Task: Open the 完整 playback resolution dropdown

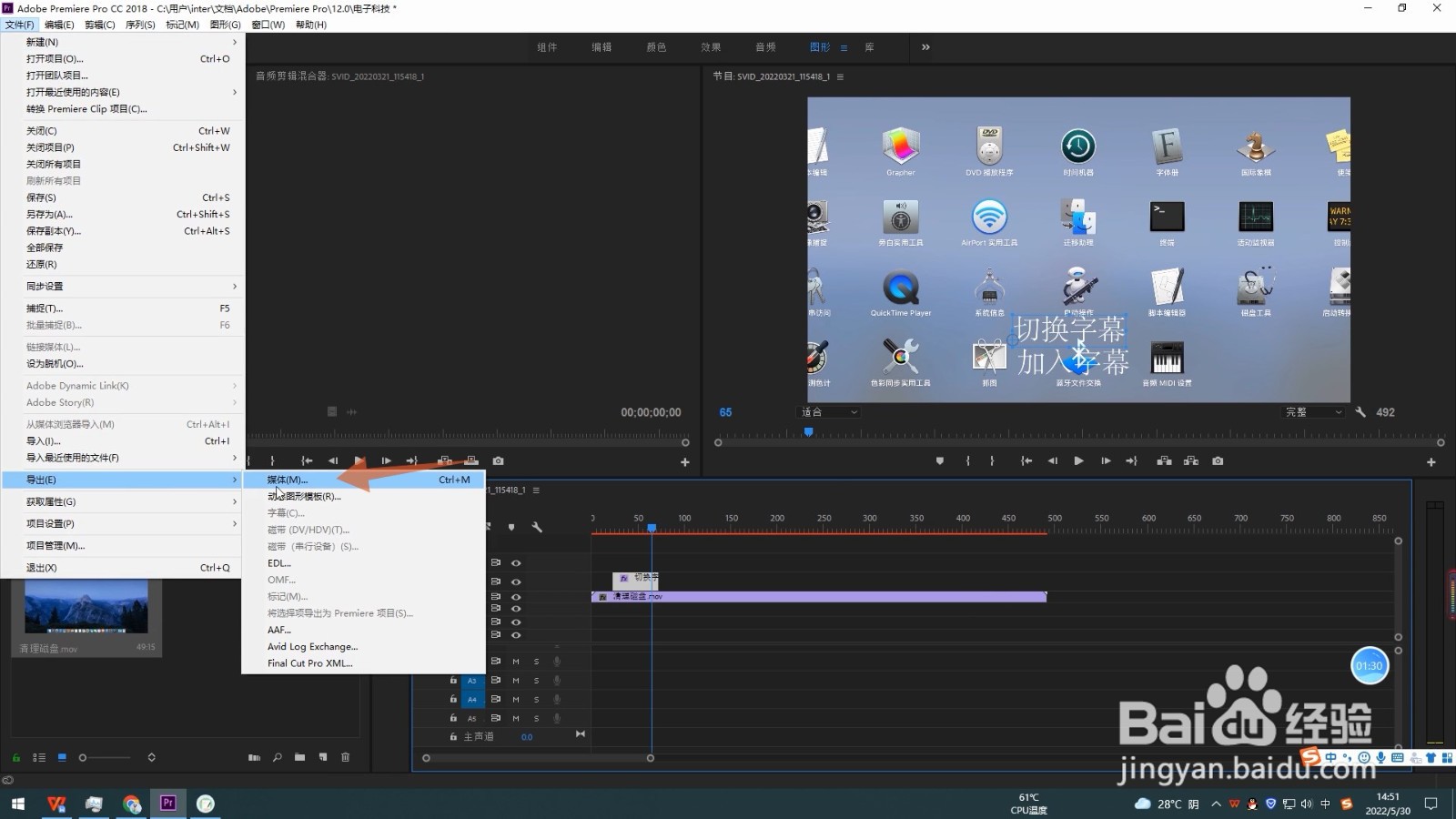Action: point(1312,412)
